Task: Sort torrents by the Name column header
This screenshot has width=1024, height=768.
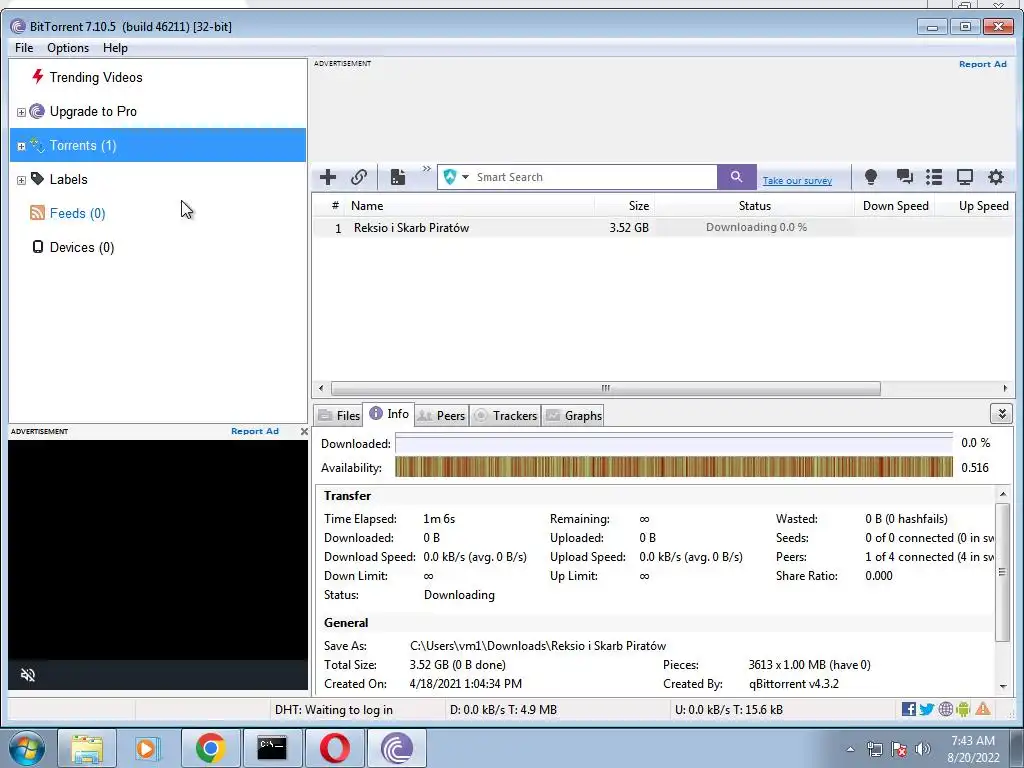Action: 472,206
